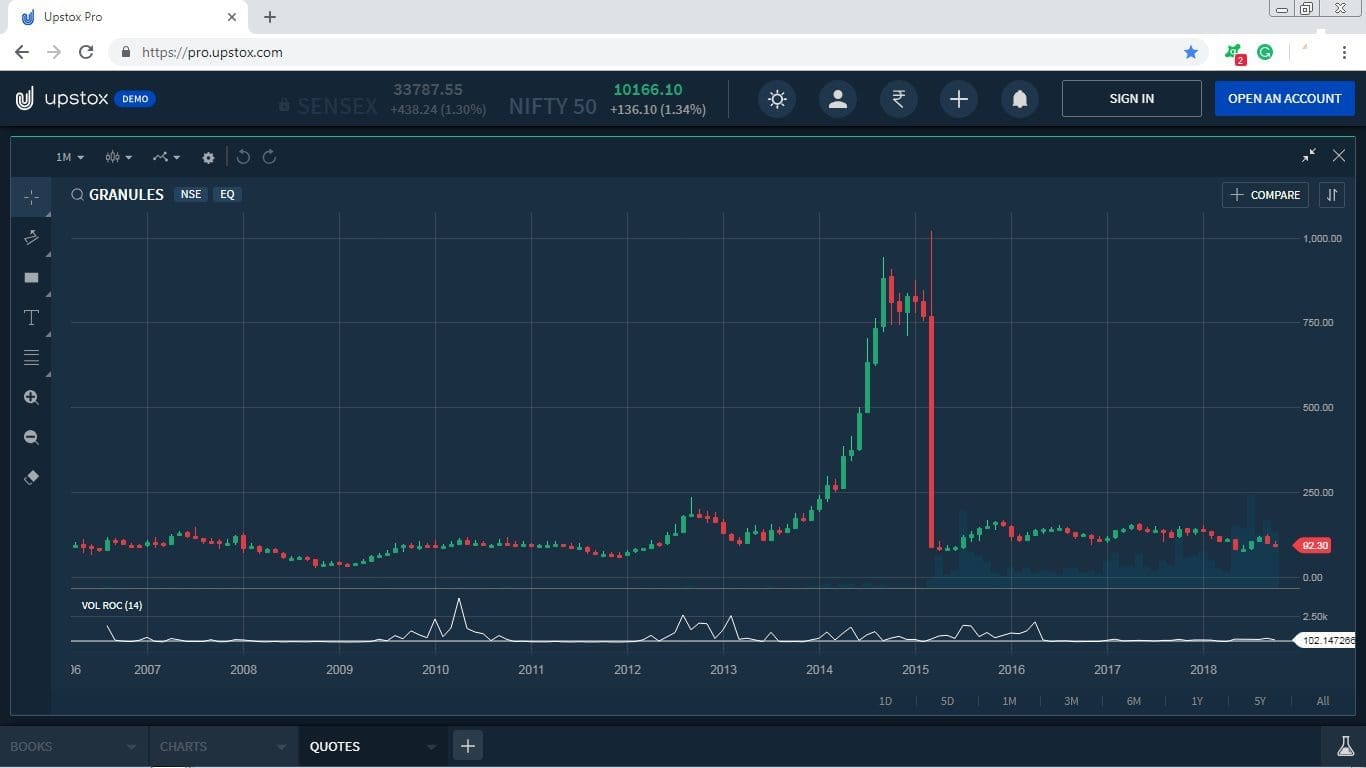The image size is (1366, 768).
Task: Open the indicators dropdown
Action: [x=166, y=157]
